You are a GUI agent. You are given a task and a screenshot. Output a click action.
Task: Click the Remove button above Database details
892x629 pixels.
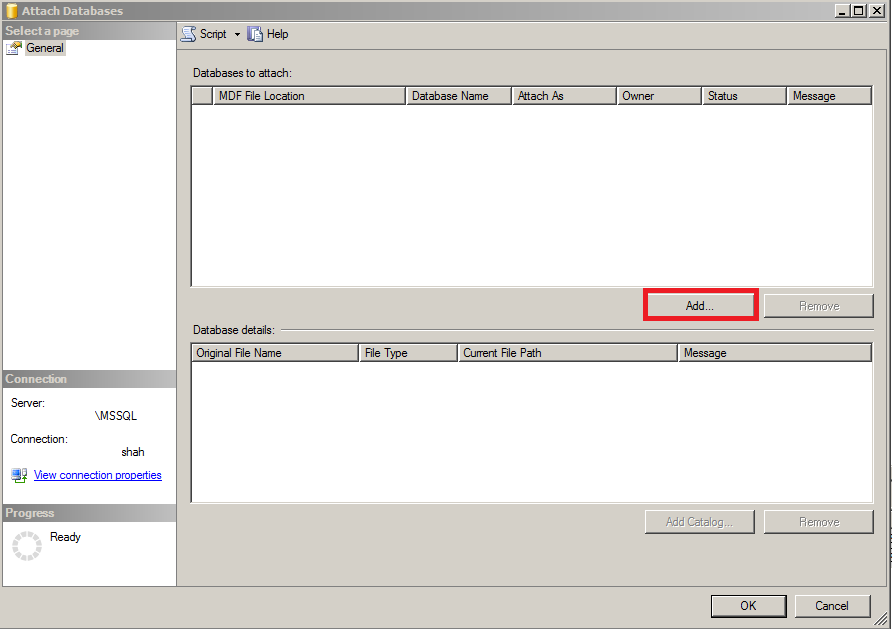(818, 304)
